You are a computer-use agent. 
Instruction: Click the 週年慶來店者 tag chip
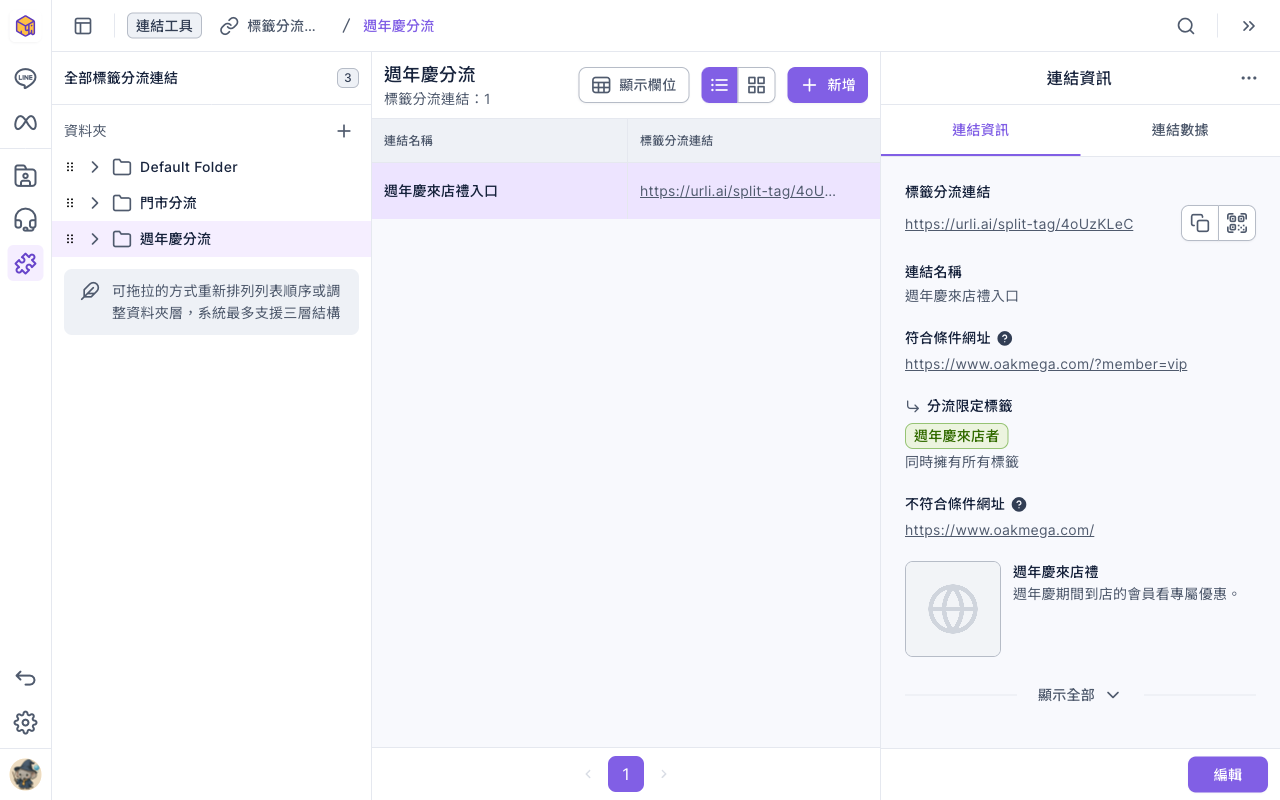956,436
